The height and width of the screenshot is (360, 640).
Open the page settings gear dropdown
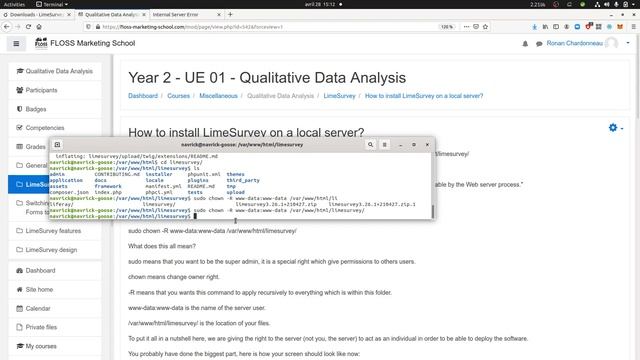coord(616,128)
